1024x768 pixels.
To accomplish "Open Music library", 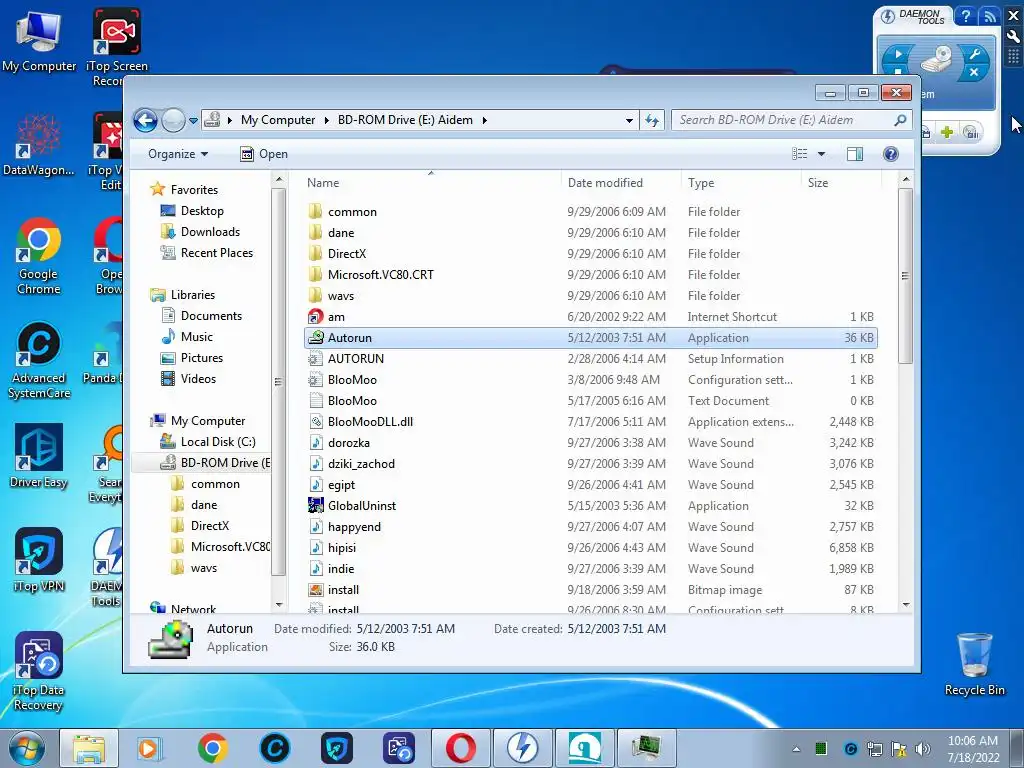I will pyautogui.click(x=187, y=337).
